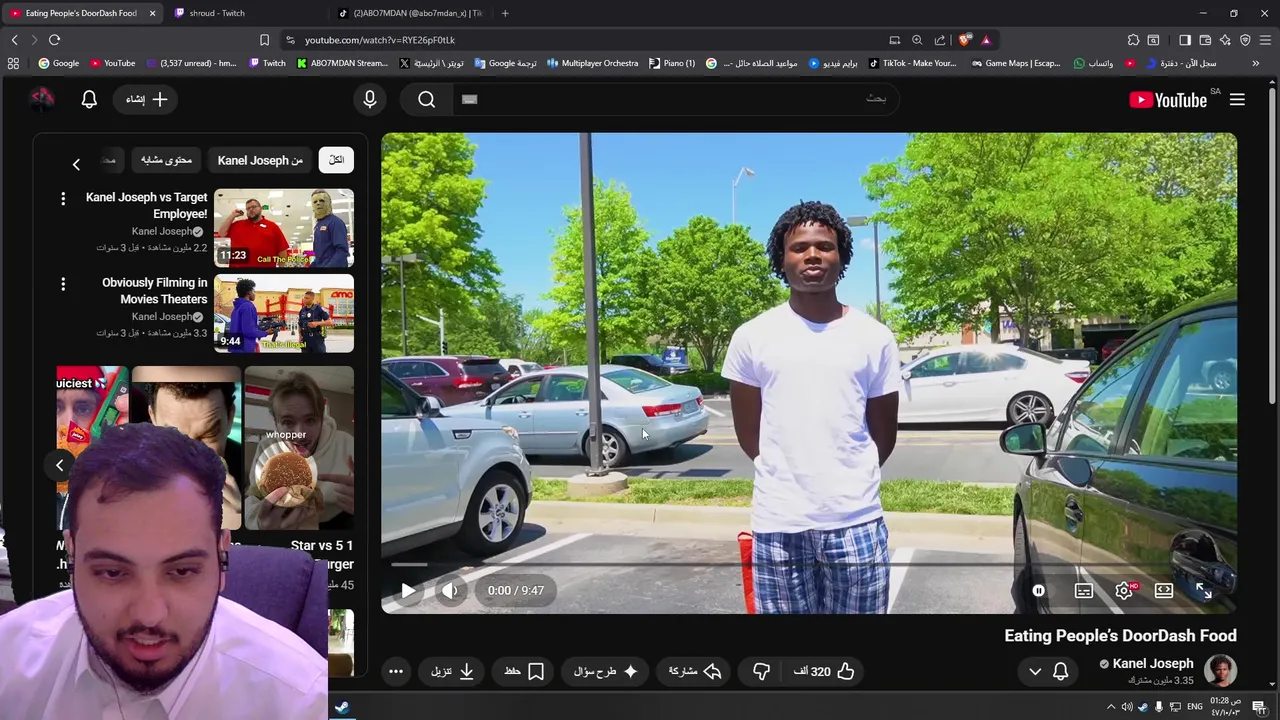The image size is (1280, 720).
Task: Expand the subscription options chevron
Action: (1035, 672)
